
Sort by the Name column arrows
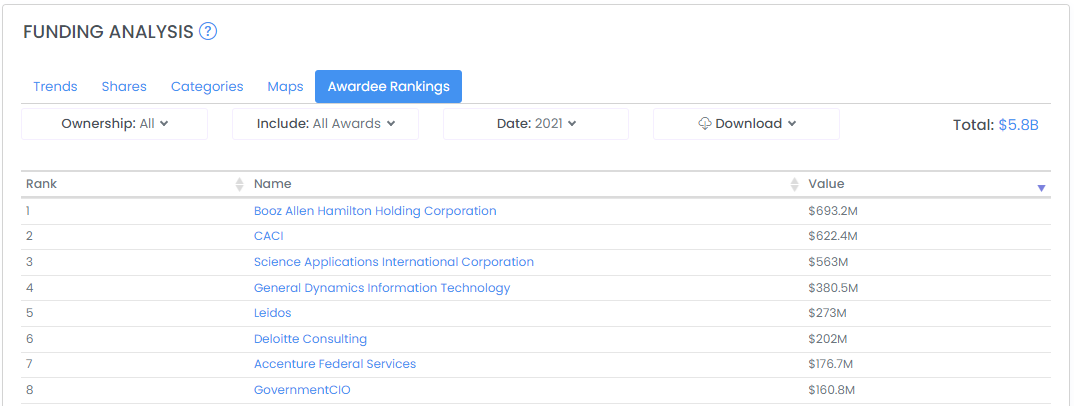tap(794, 184)
